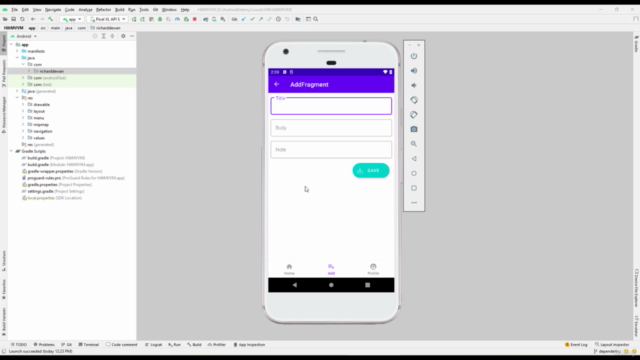Collapse the res folder
Viewport: 640px width, 360px height.
click(17, 98)
